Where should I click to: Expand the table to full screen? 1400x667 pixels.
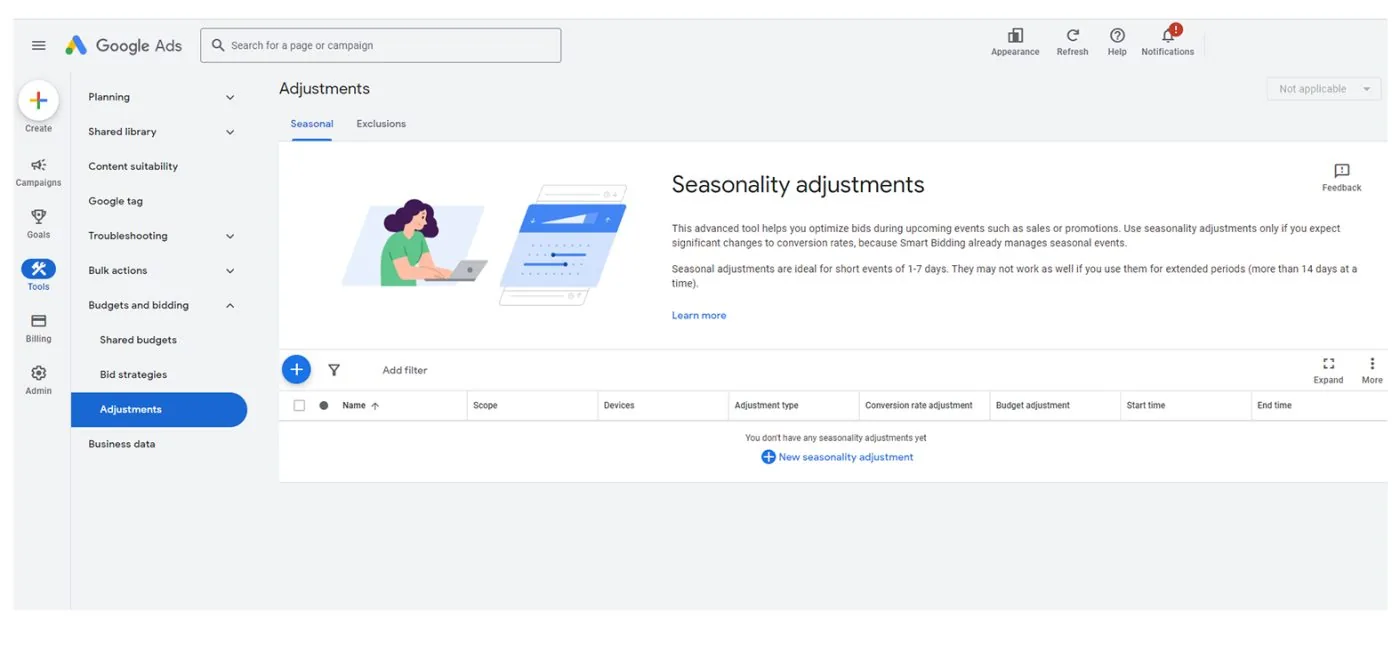pos(1328,370)
